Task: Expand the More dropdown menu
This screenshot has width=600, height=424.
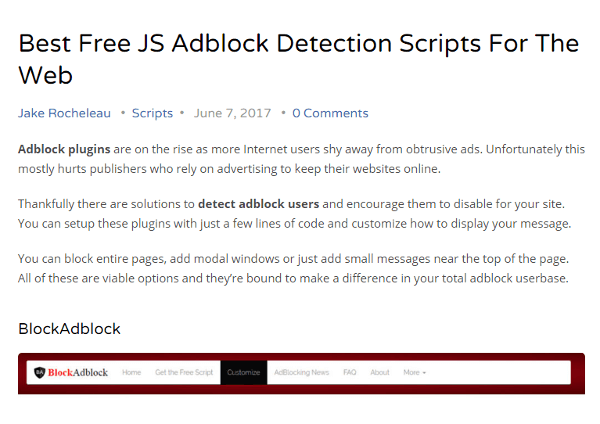Action: [414, 372]
